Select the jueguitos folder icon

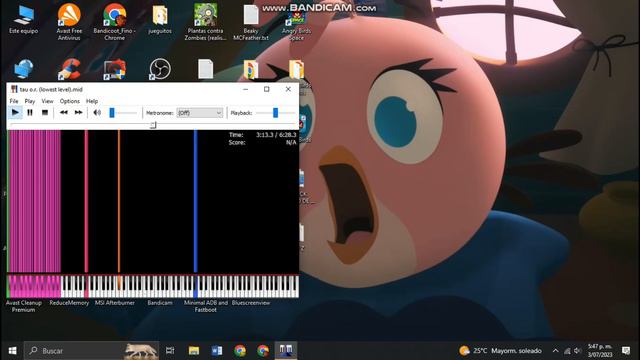click(160, 20)
